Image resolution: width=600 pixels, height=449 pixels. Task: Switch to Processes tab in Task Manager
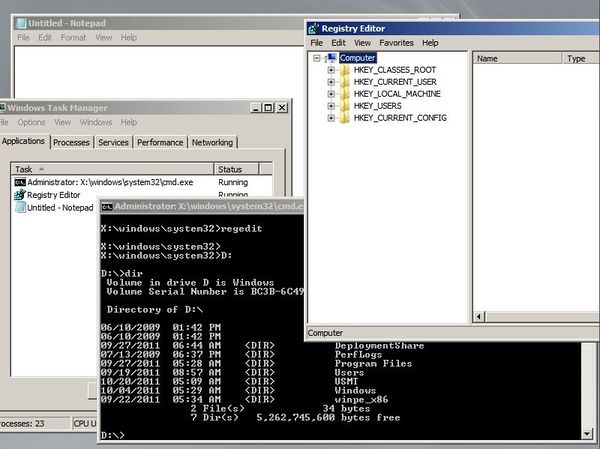coord(71,142)
